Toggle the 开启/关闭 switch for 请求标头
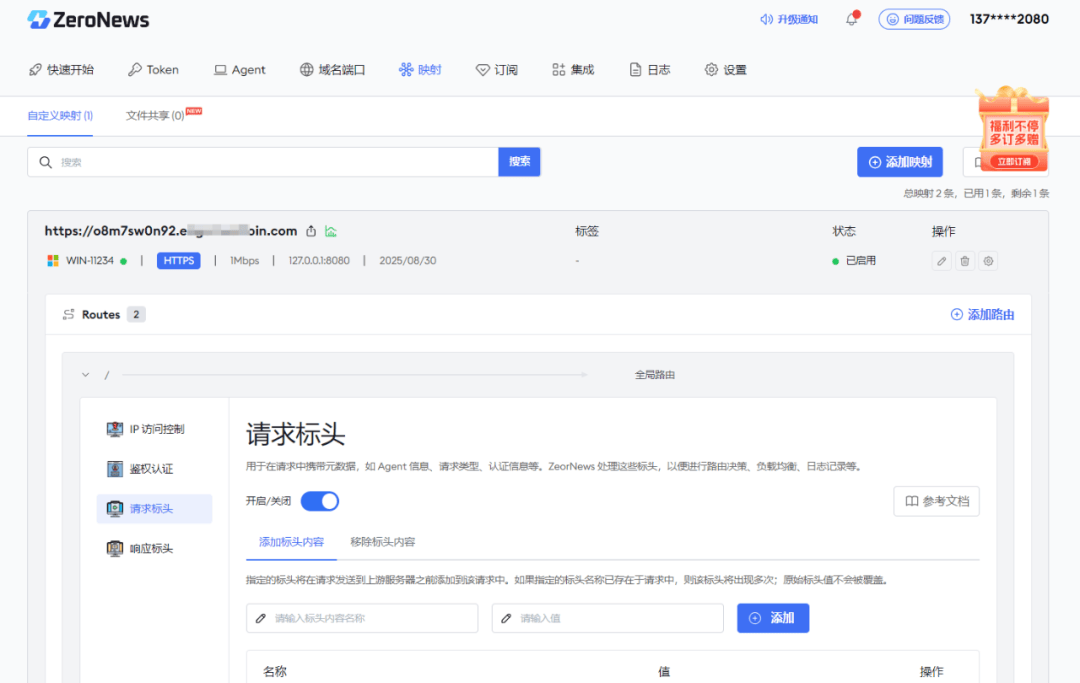 pyautogui.click(x=319, y=501)
